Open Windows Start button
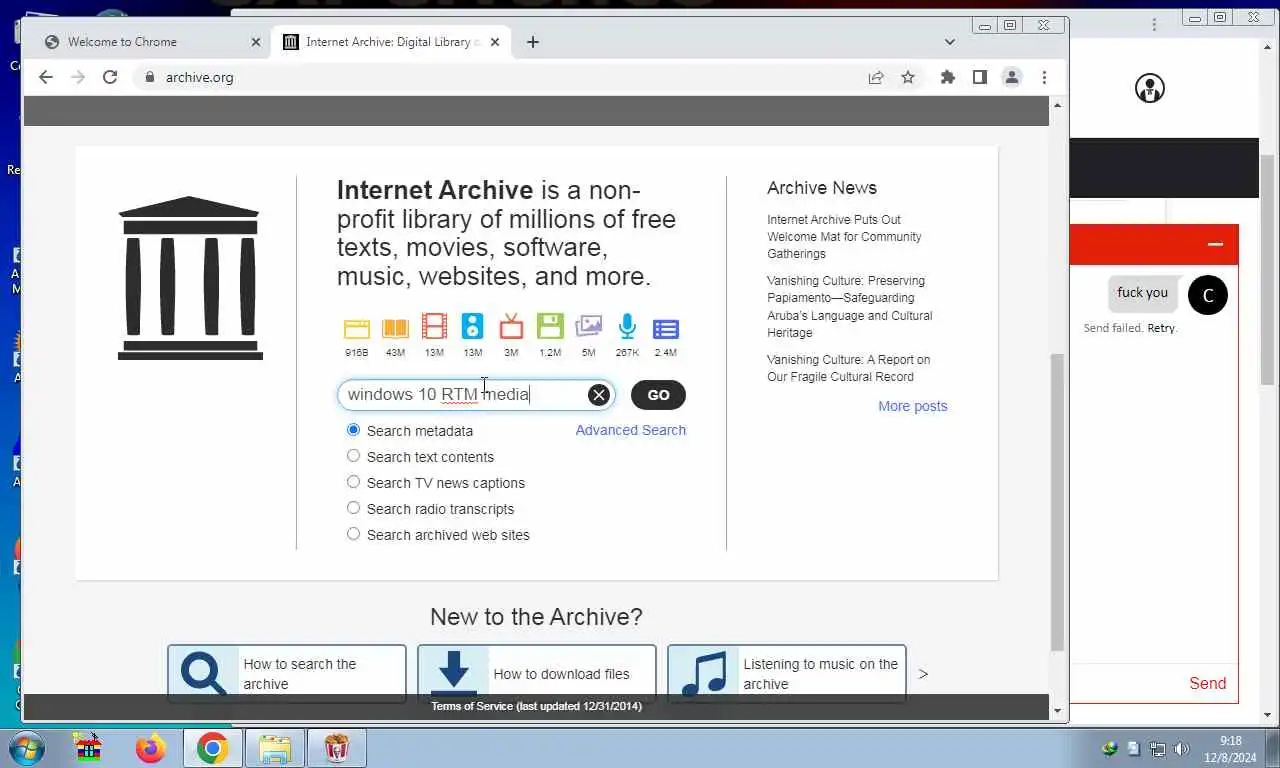1280x768 pixels. coord(27,748)
